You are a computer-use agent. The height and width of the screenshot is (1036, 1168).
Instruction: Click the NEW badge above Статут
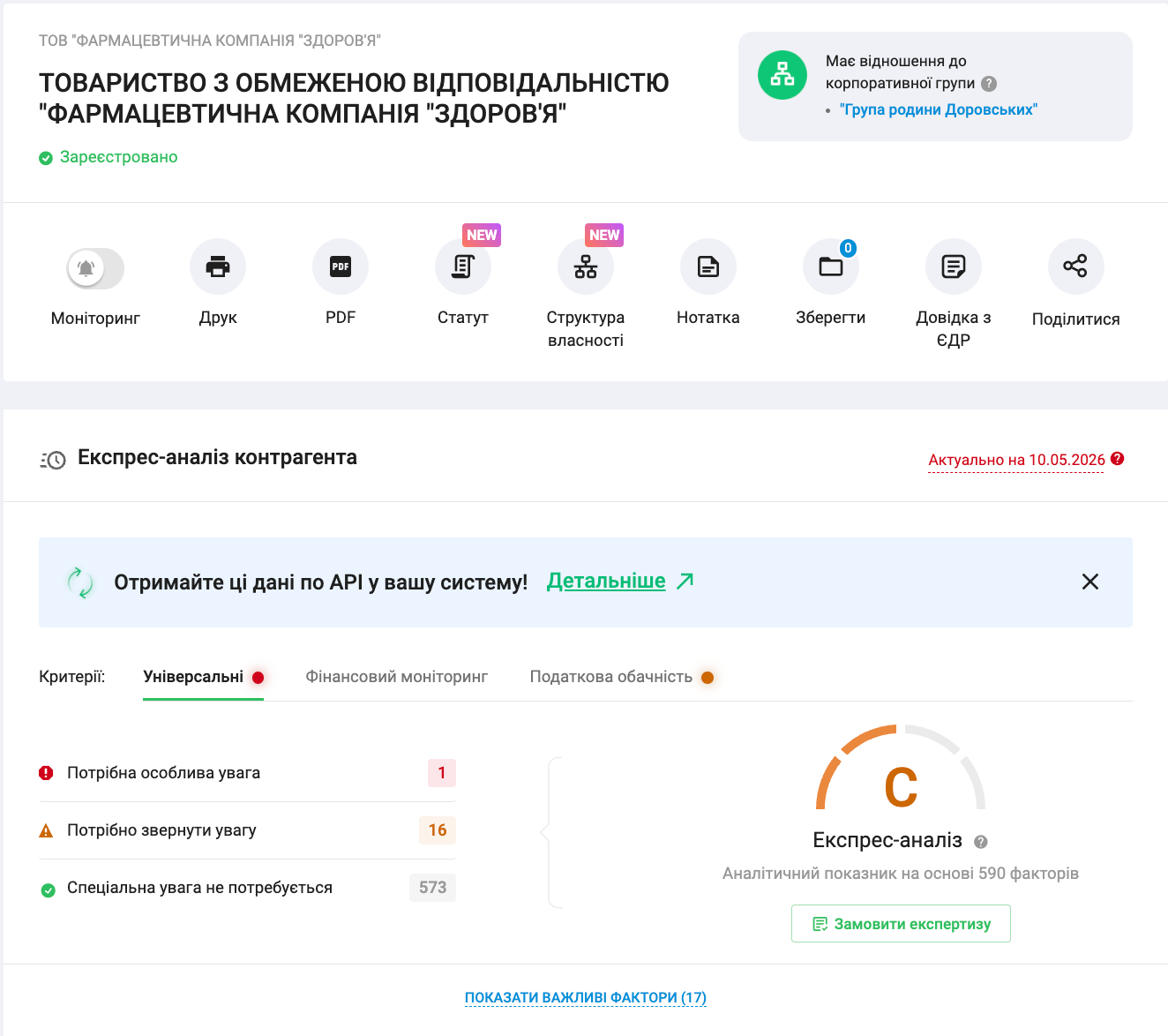point(482,235)
